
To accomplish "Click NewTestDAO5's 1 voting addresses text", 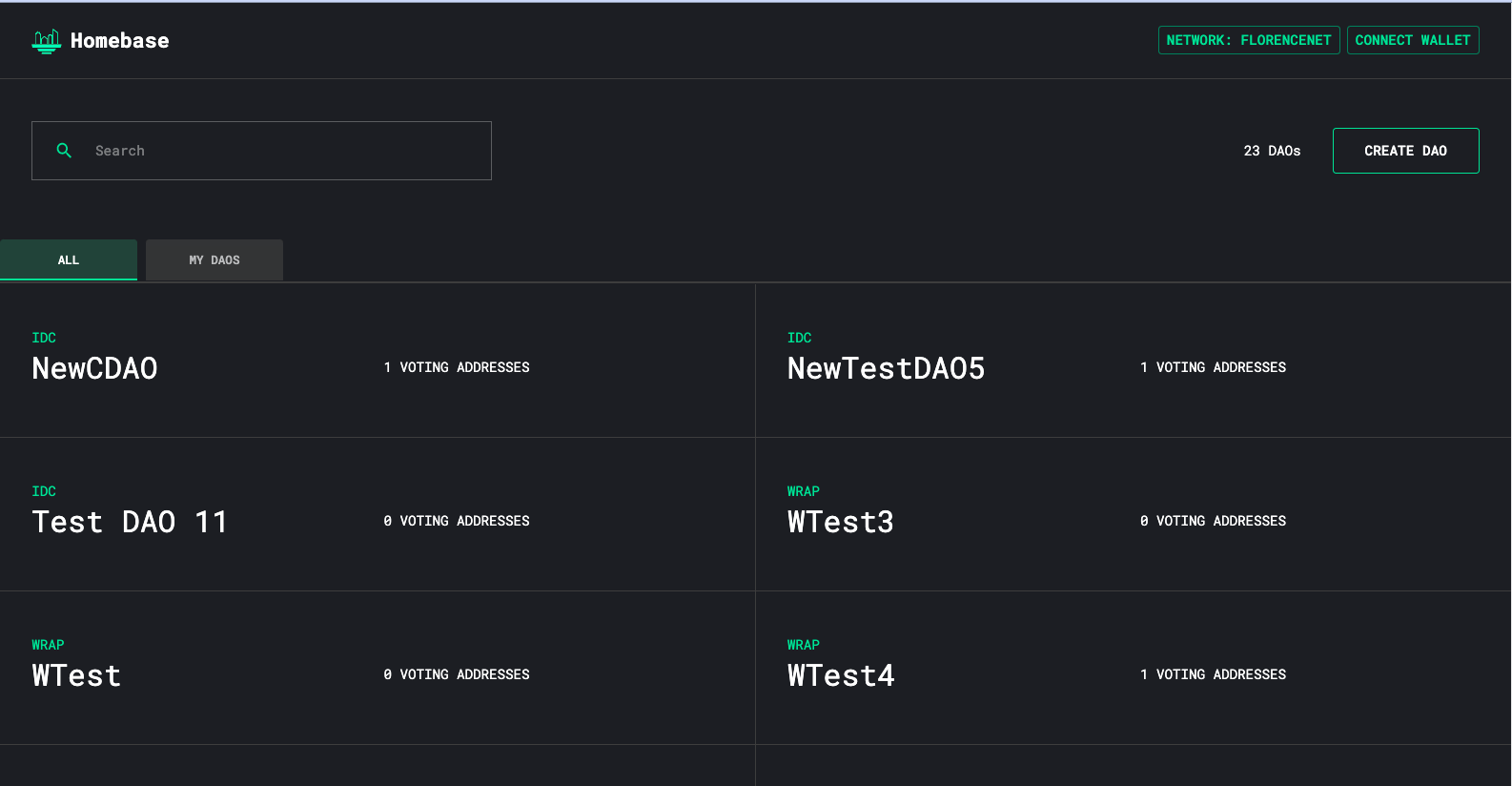I will click(x=1213, y=367).
